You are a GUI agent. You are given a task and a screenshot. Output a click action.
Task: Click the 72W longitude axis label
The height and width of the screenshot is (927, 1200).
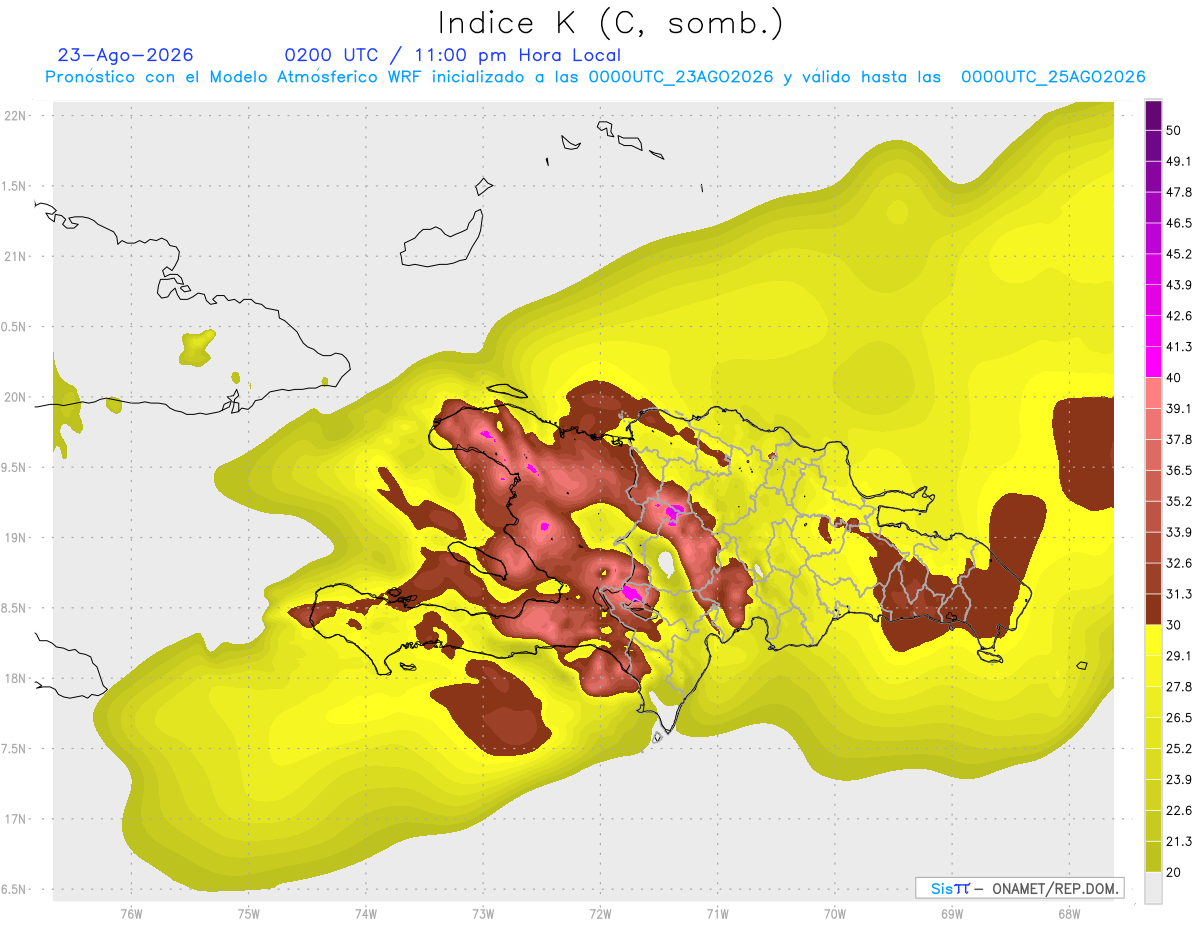pos(600,914)
